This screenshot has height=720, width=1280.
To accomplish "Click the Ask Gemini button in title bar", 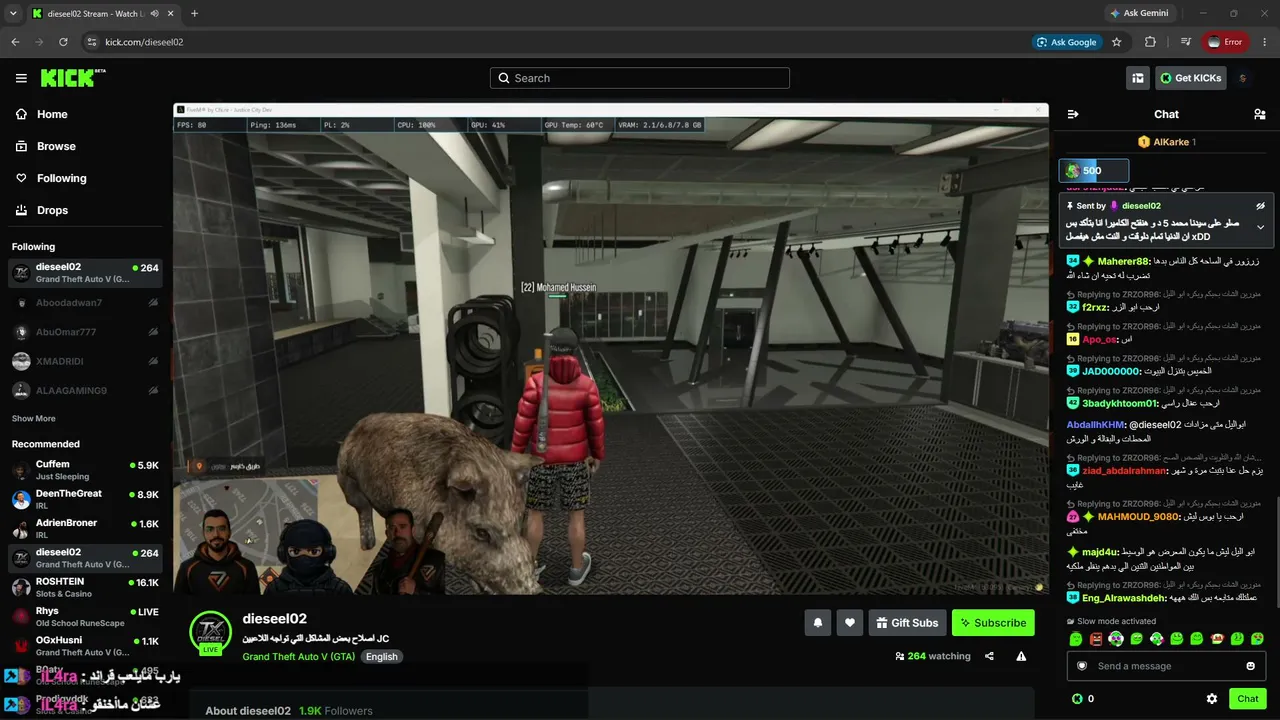I will click(x=1138, y=13).
